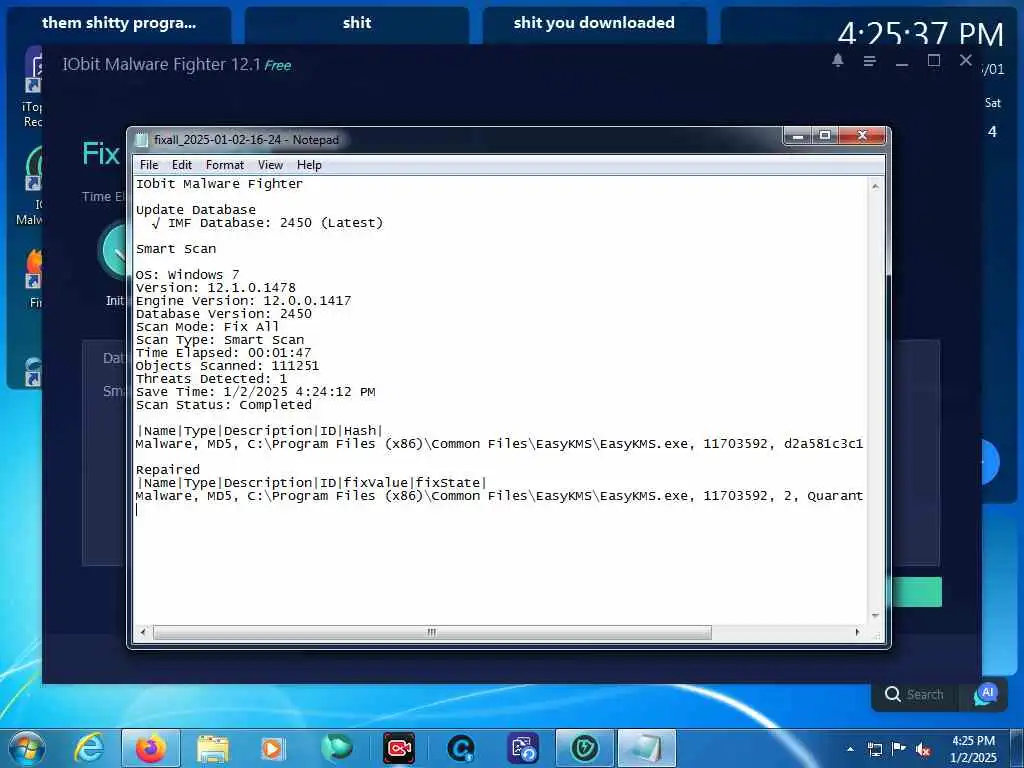Open the Action Center flag icon
This screenshot has width=1024, height=768.
coord(899,749)
